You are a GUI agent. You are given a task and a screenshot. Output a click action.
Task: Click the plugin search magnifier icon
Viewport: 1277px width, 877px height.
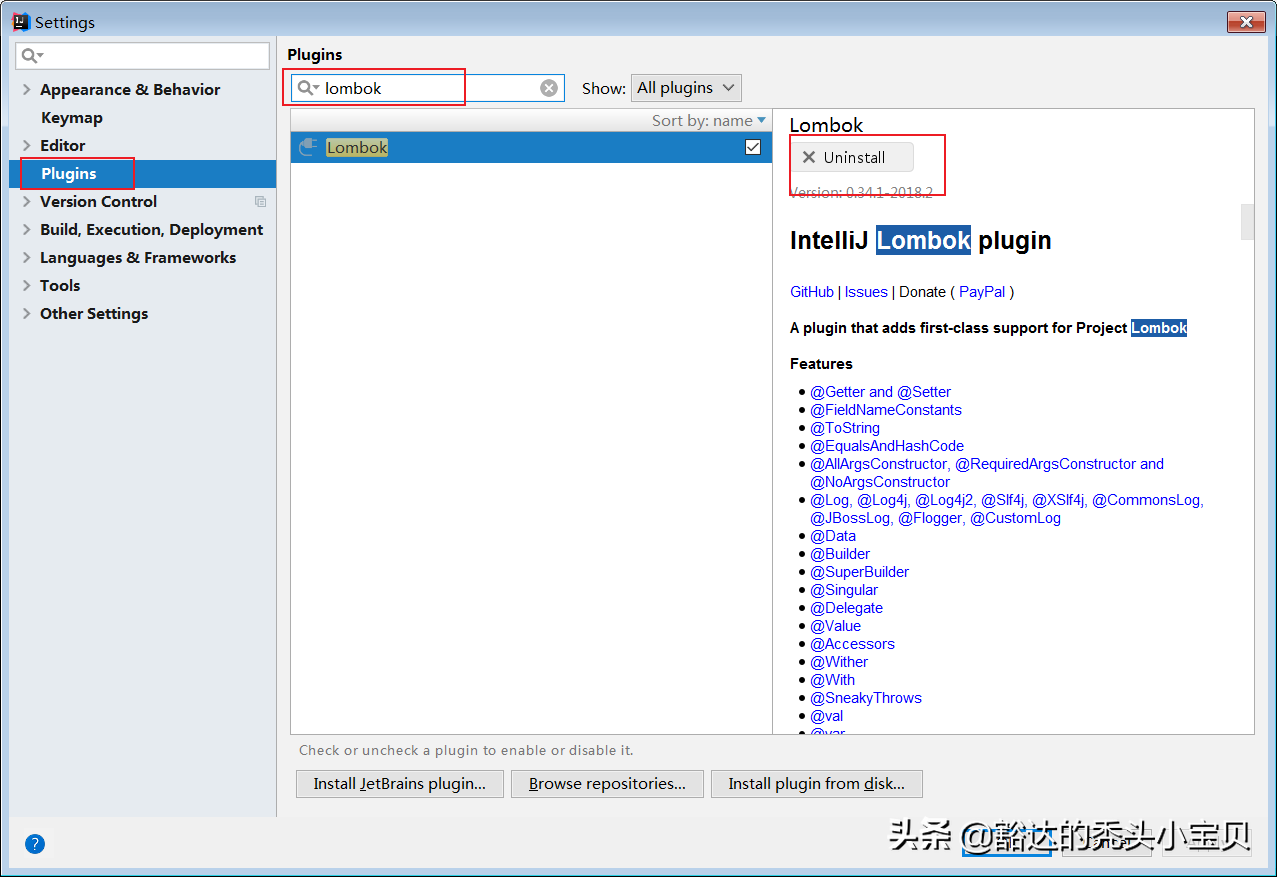click(x=308, y=88)
